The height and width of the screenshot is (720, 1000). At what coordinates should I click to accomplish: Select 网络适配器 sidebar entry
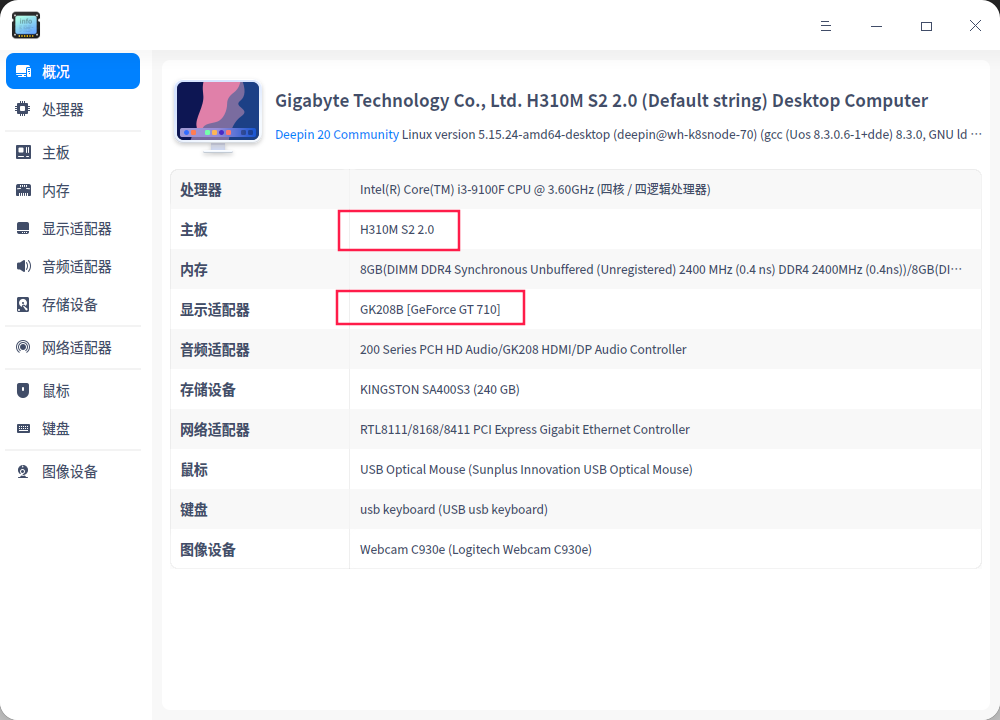[x=73, y=347]
